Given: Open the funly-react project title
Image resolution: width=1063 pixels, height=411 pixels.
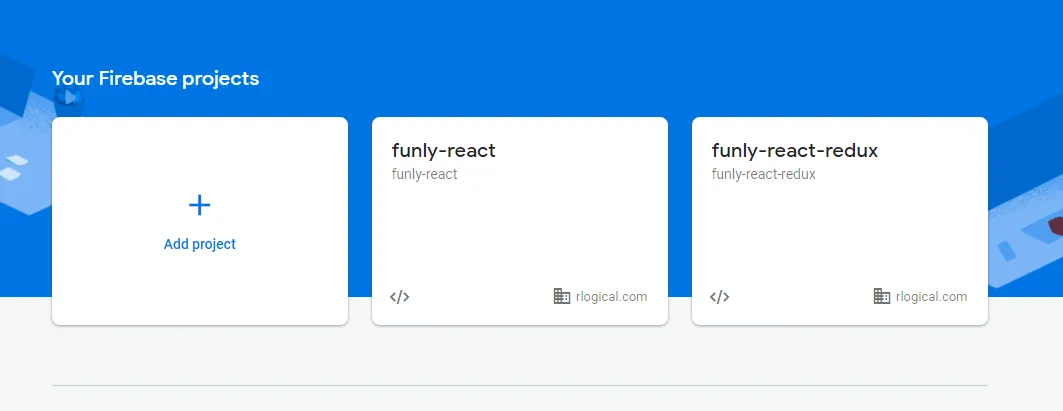Looking at the screenshot, I should pos(443,151).
